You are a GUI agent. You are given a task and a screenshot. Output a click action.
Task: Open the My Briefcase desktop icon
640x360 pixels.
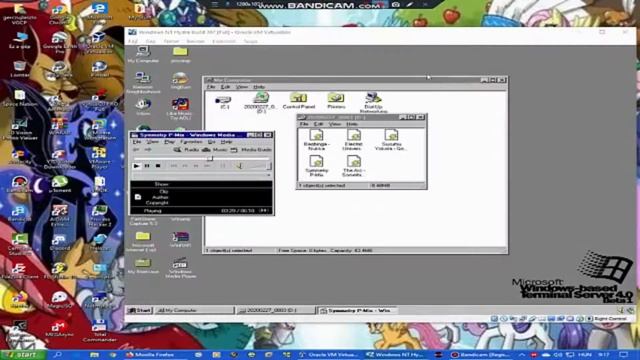click(143, 265)
